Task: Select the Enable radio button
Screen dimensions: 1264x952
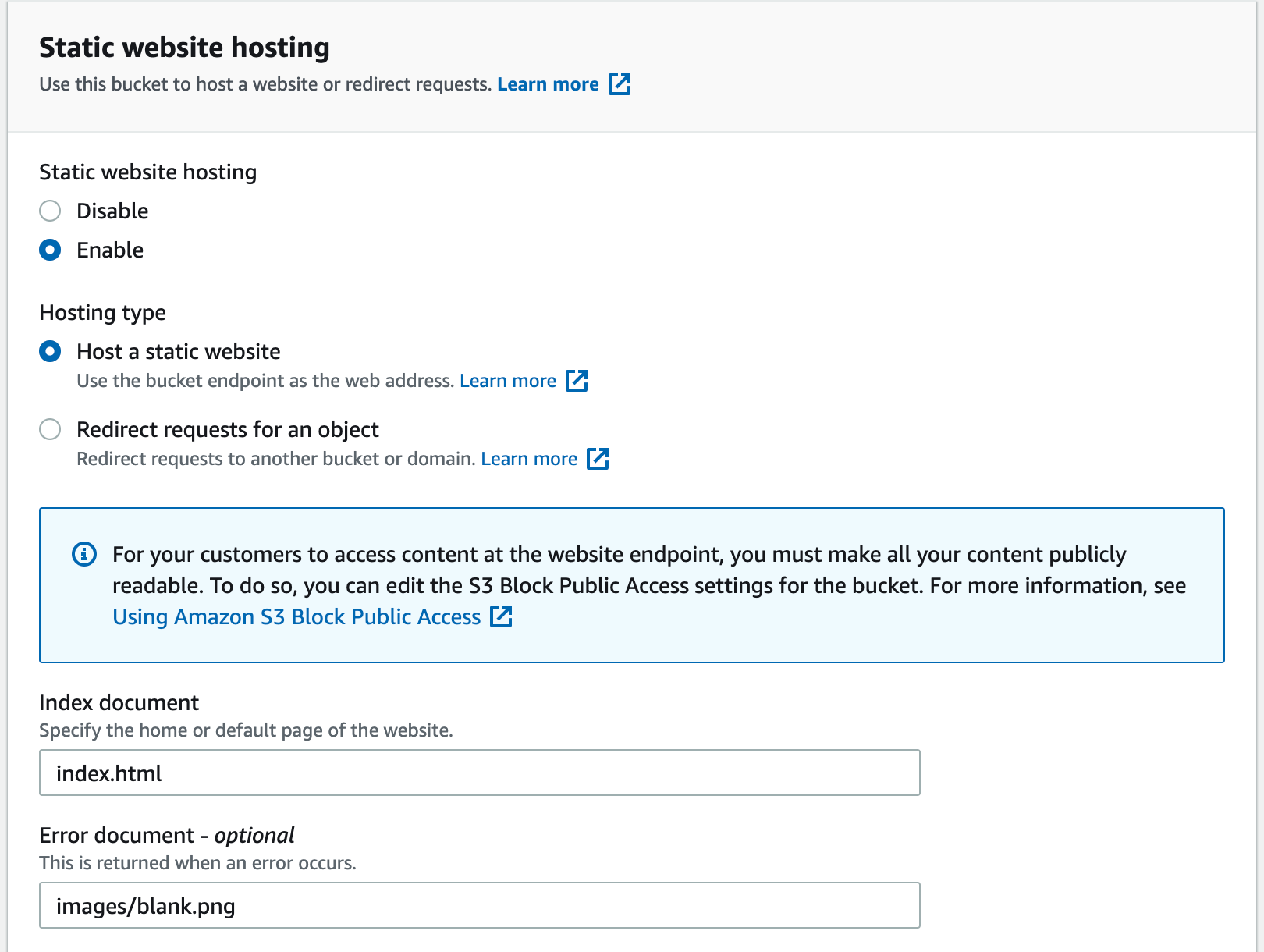Action: pyautogui.click(x=50, y=250)
